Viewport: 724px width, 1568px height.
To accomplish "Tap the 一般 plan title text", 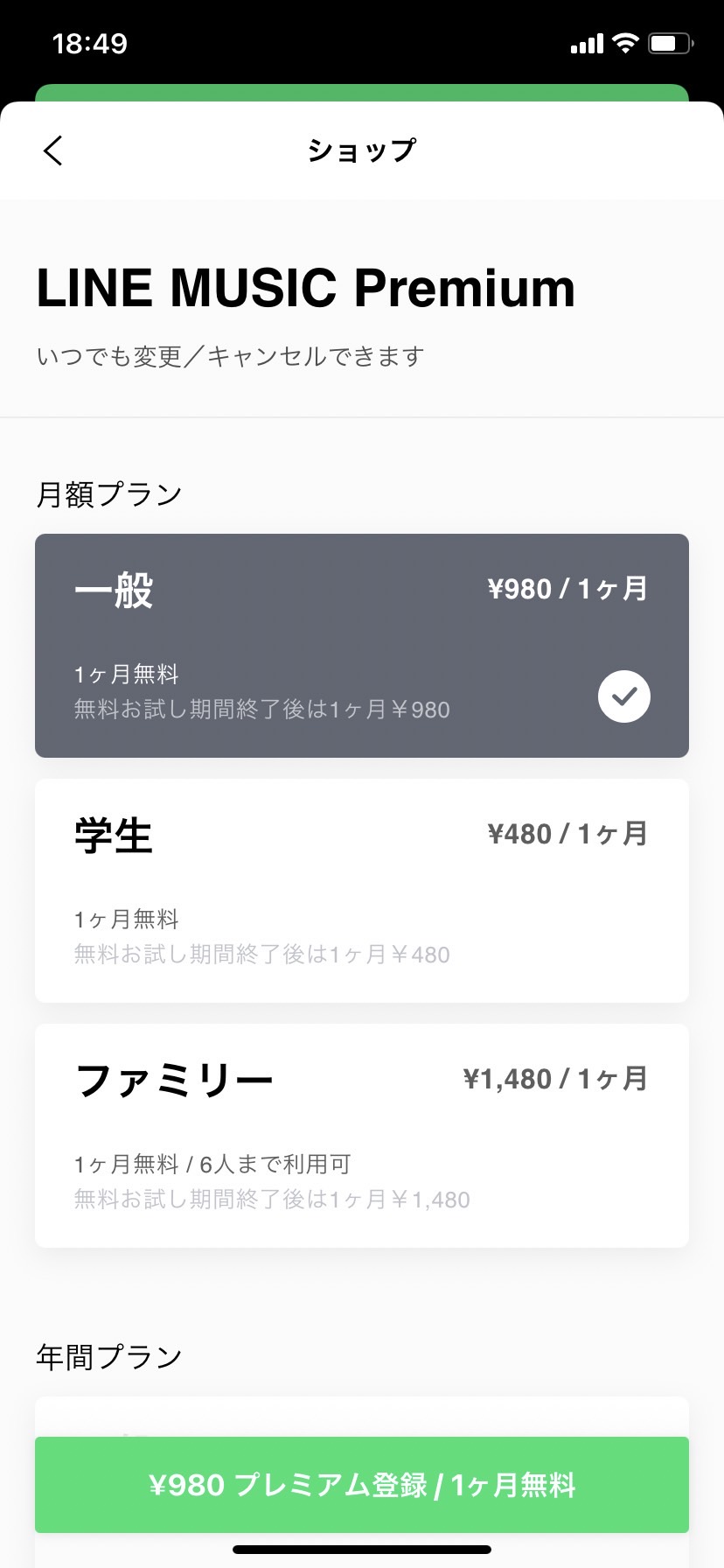I will (114, 591).
